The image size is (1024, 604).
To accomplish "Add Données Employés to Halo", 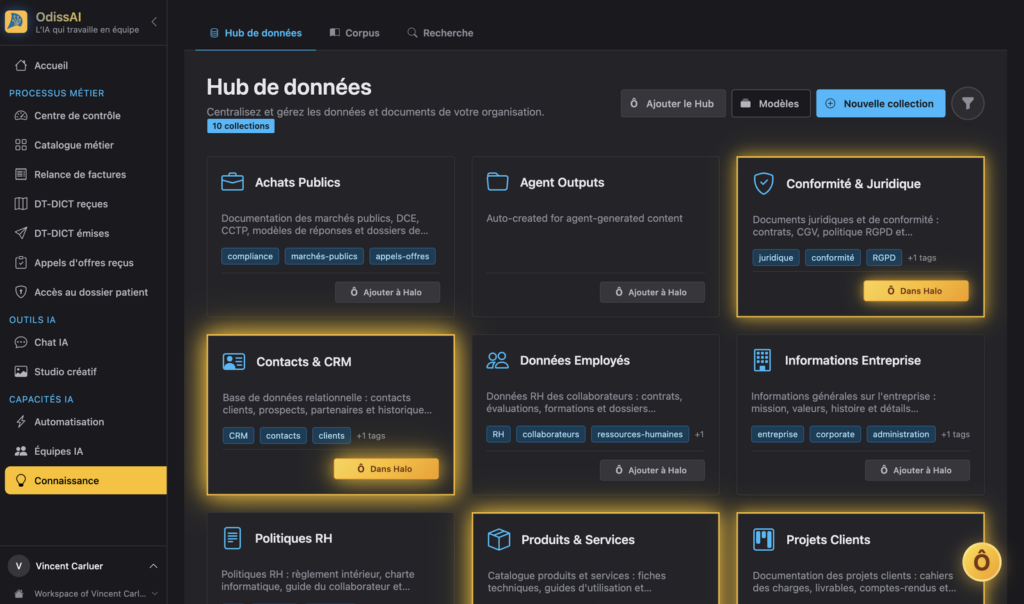I will [652, 470].
